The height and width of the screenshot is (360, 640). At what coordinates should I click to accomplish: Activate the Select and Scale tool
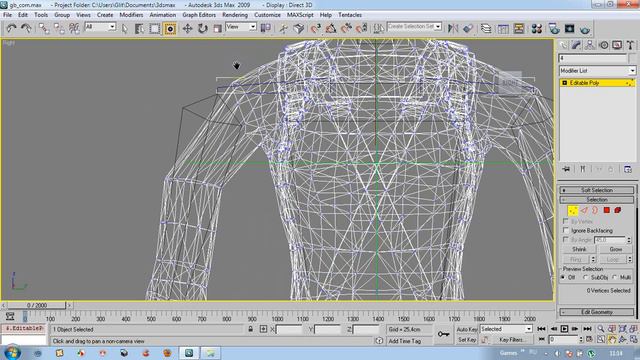click(x=218, y=28)
